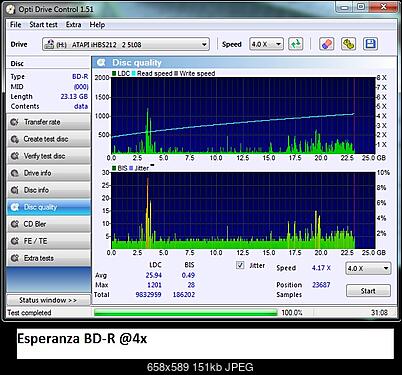Click the current Speed value 4.17 X
This screenshot has width=402, height=375.
click(x=321, y=268)
